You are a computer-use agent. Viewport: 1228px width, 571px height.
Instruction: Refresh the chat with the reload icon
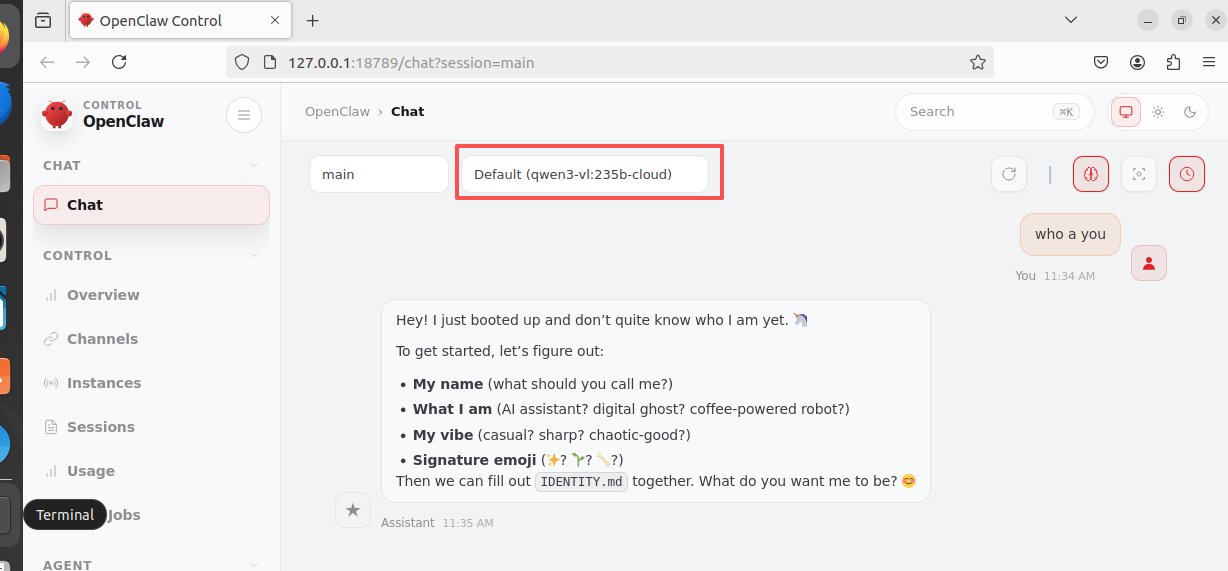point(1009,174)
